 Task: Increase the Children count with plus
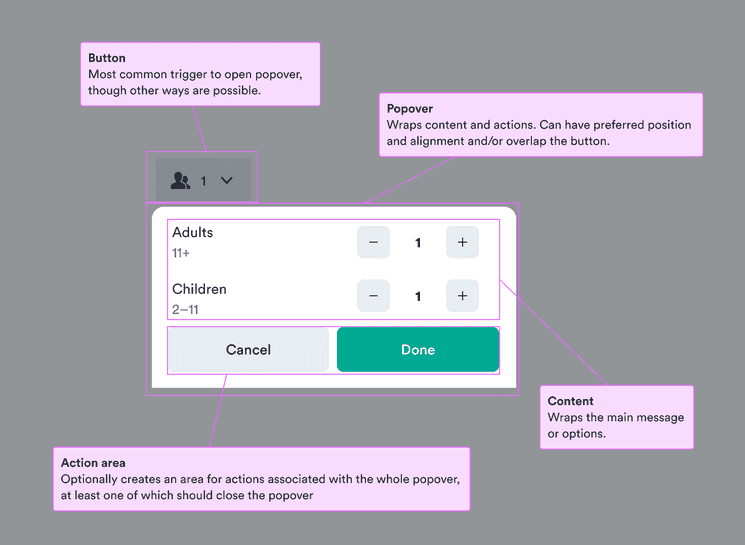click(462, 296)
